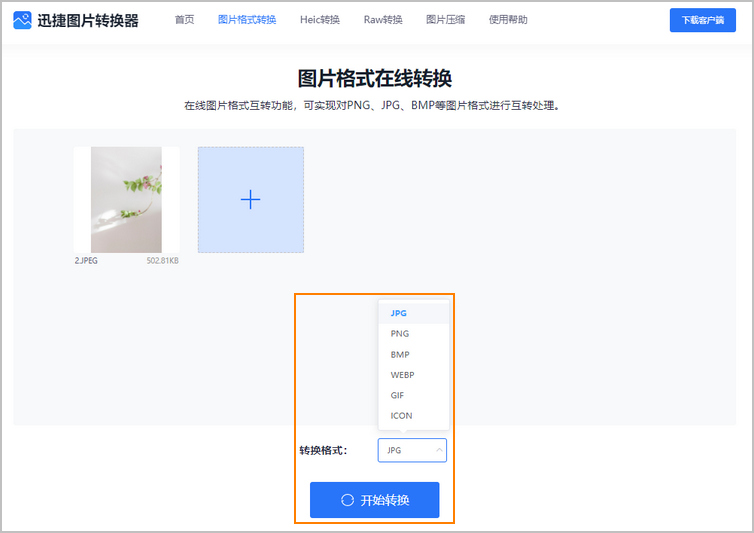Open the 使用帮助 tab
This screenshot has width=754, height=533.
(508, 20)
